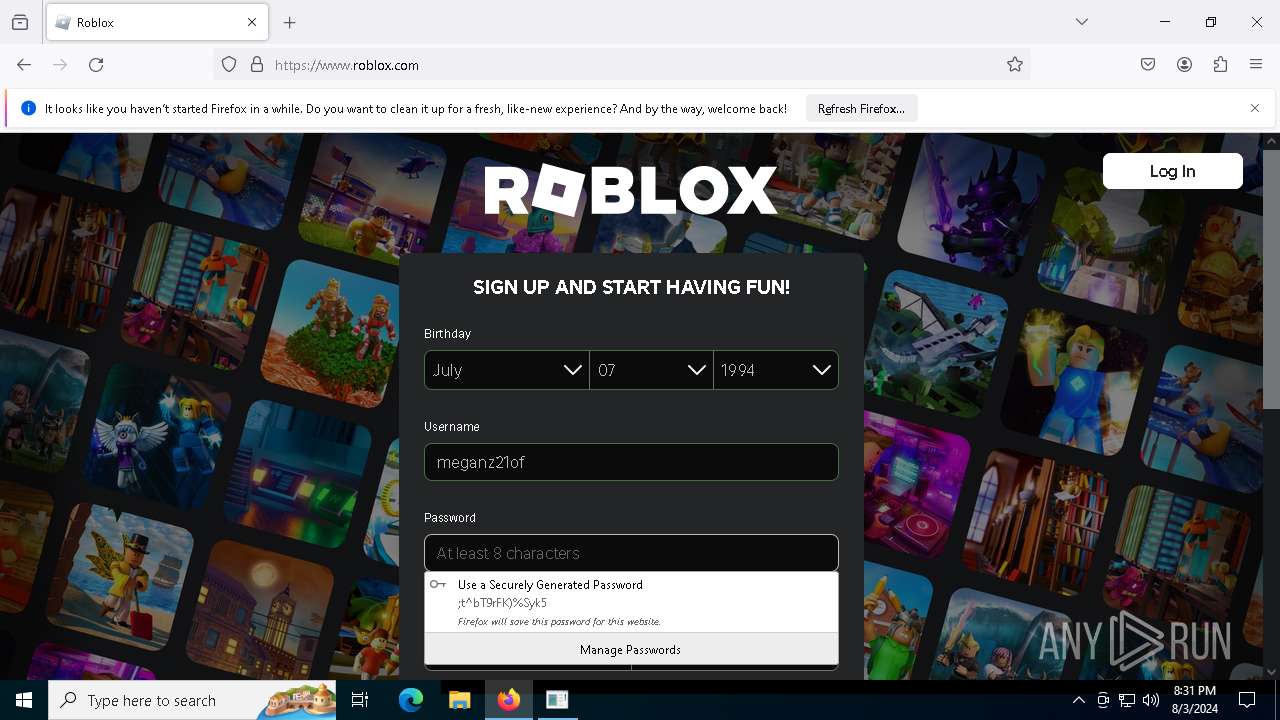Click the page vertical scrollbar
The height and width of the screenshot is (720, 1280).
click(x=1271, y=279)
